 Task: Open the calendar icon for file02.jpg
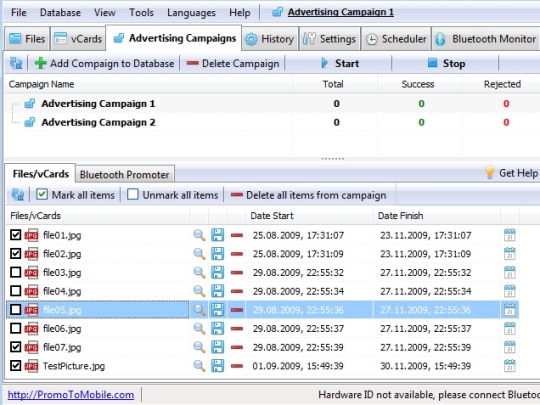tap(510, 254)
